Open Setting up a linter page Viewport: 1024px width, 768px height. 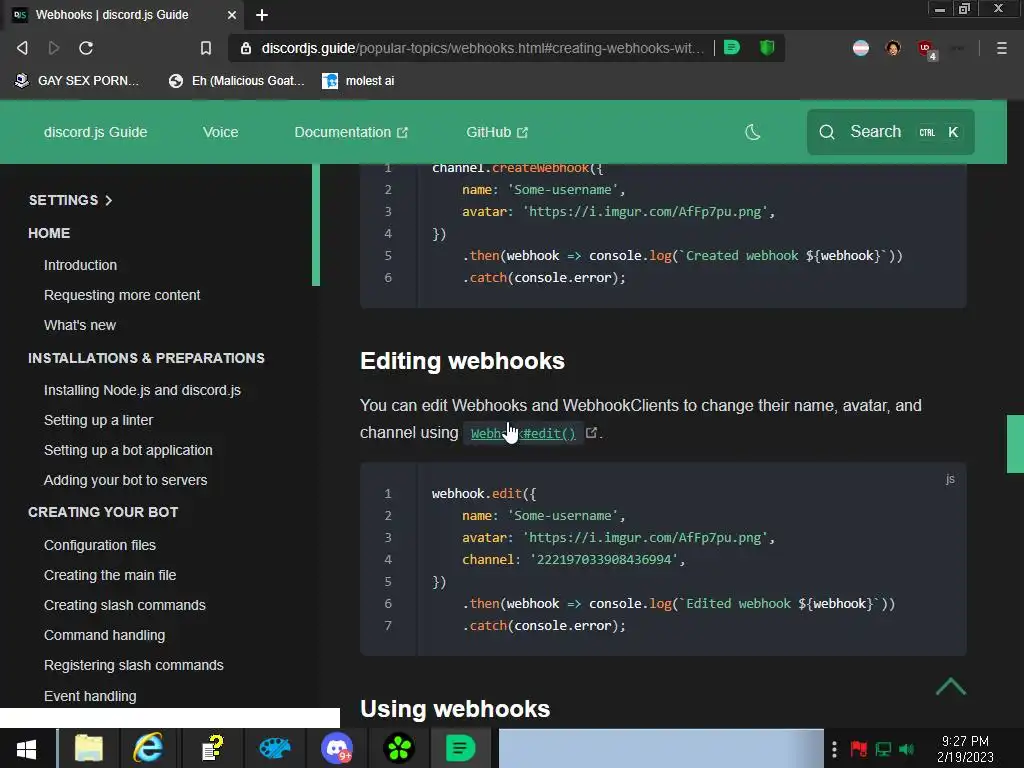point(99,420)
